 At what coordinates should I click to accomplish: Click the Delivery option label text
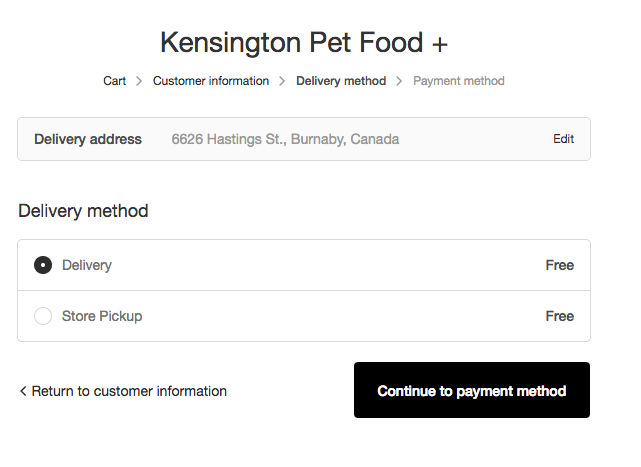coord(87,265)
